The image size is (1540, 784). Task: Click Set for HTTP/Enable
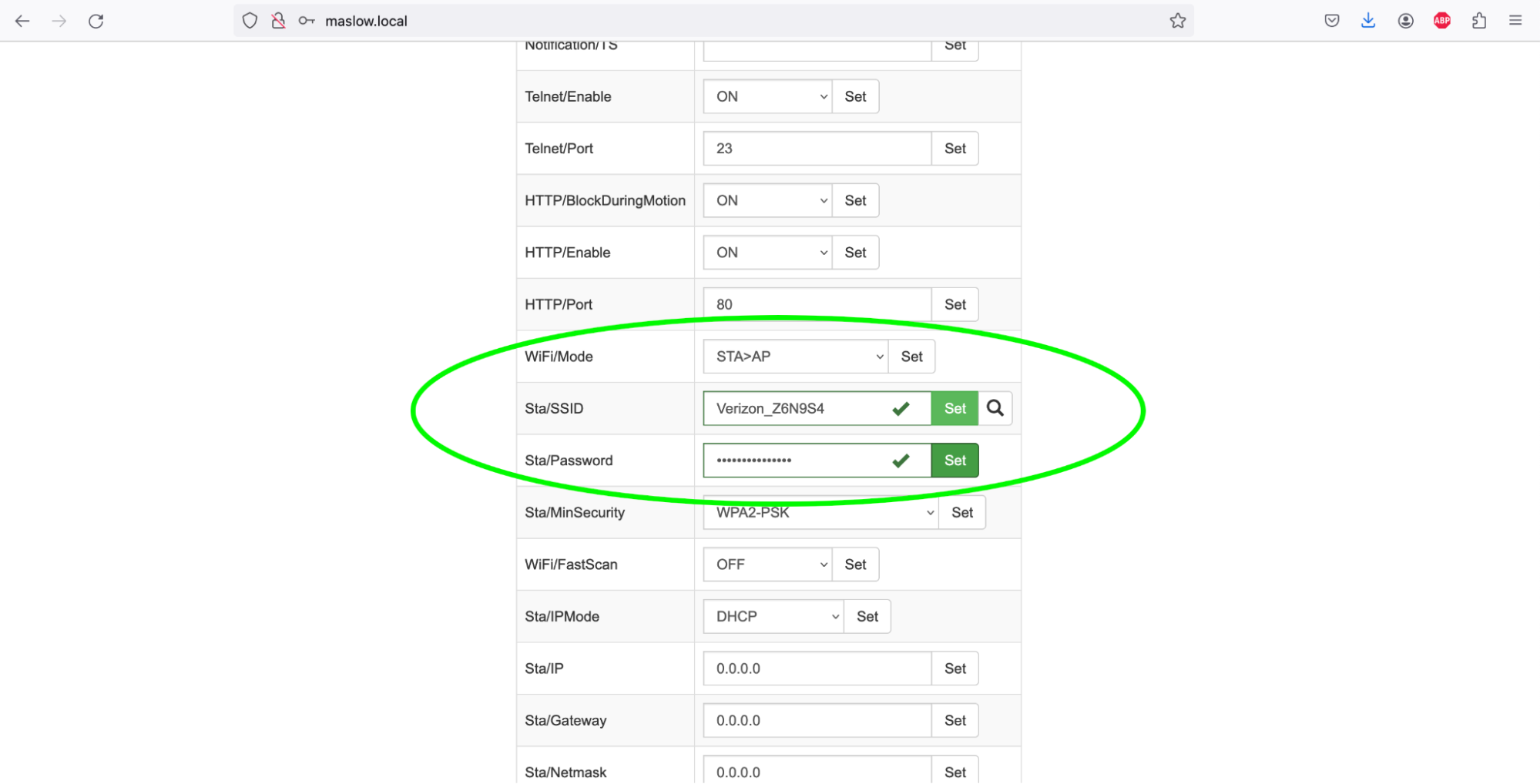tap(855, 253)
